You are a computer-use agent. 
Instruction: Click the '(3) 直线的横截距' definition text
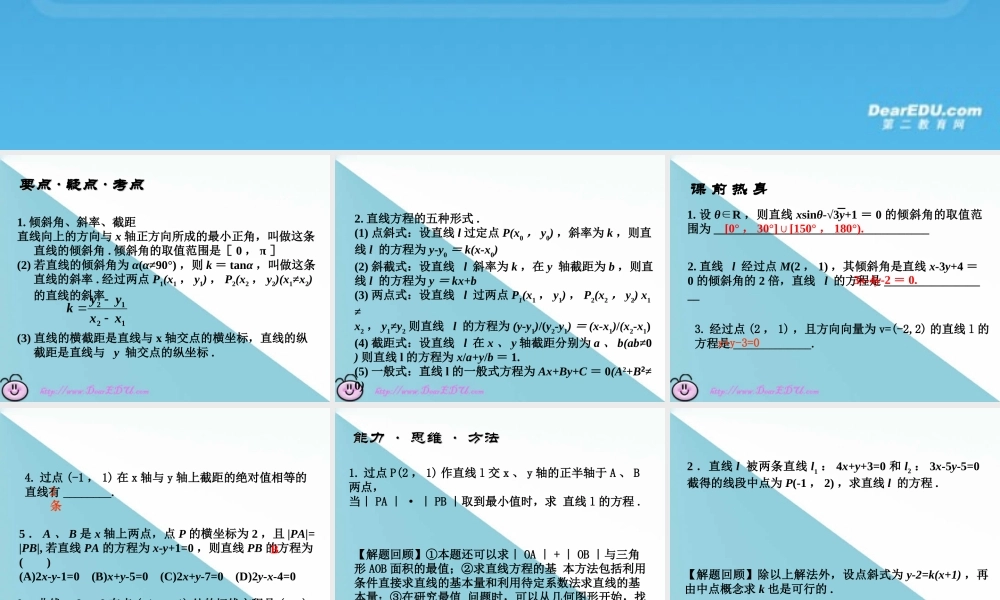coord(163,344)
